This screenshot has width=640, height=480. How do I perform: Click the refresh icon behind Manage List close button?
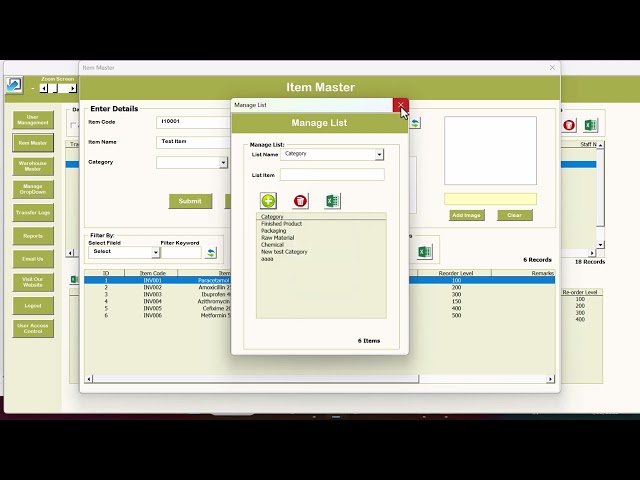(x=415, y=123)
